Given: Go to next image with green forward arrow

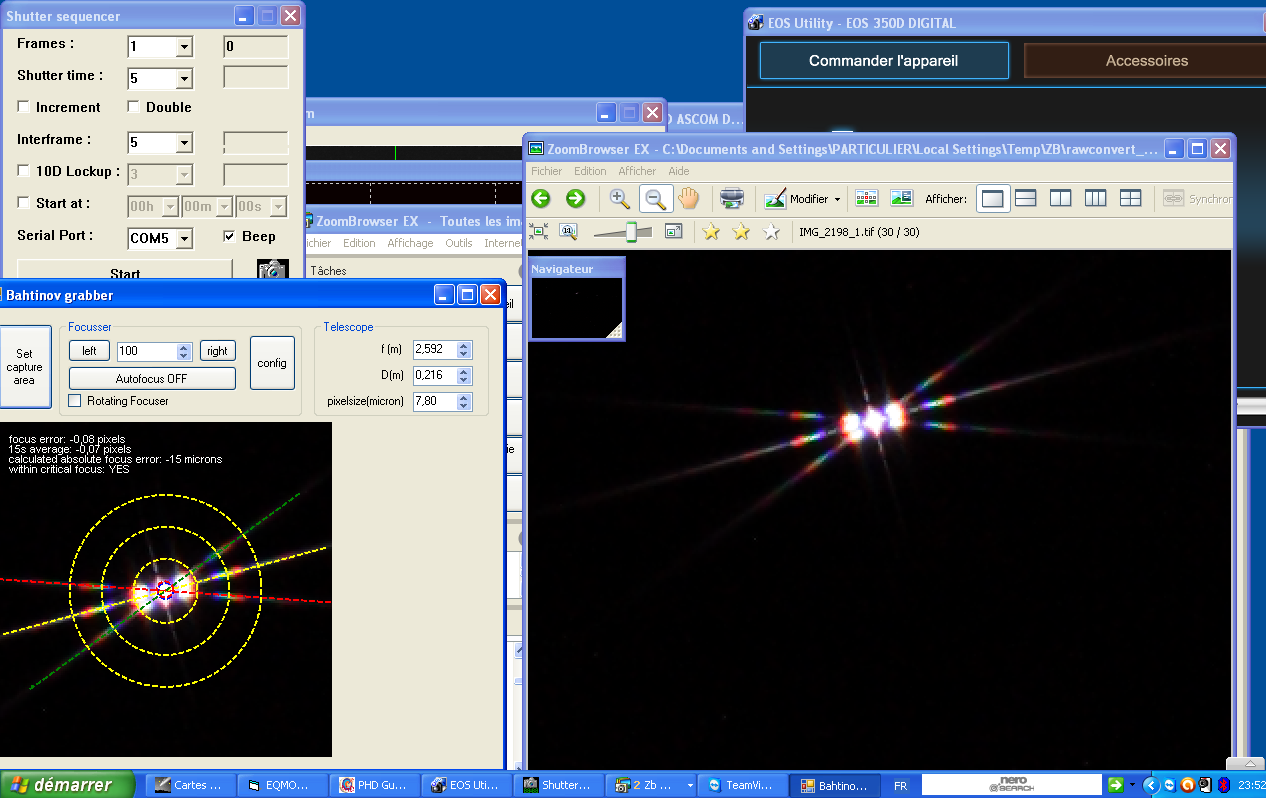Looking at the screenshot, I should point(575,198).
